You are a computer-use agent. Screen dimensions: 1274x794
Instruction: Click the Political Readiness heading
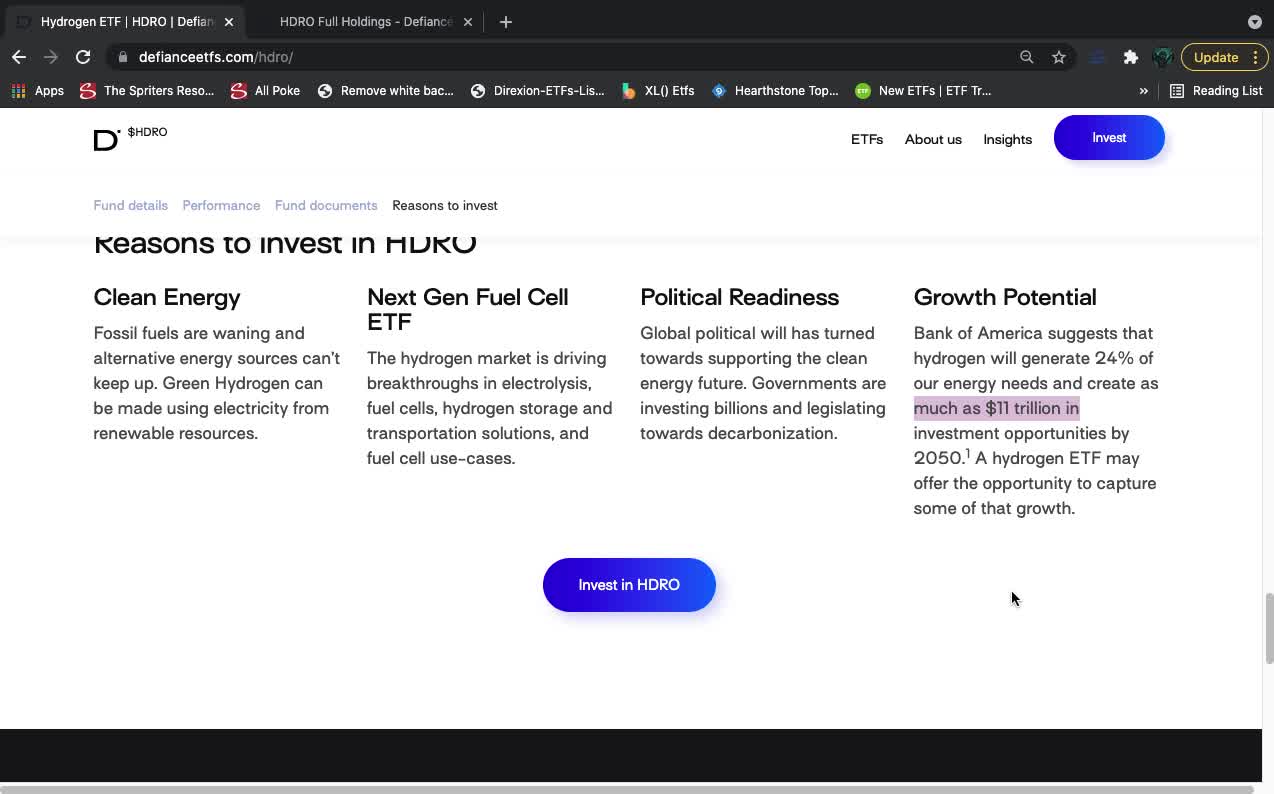pos(740,297)
